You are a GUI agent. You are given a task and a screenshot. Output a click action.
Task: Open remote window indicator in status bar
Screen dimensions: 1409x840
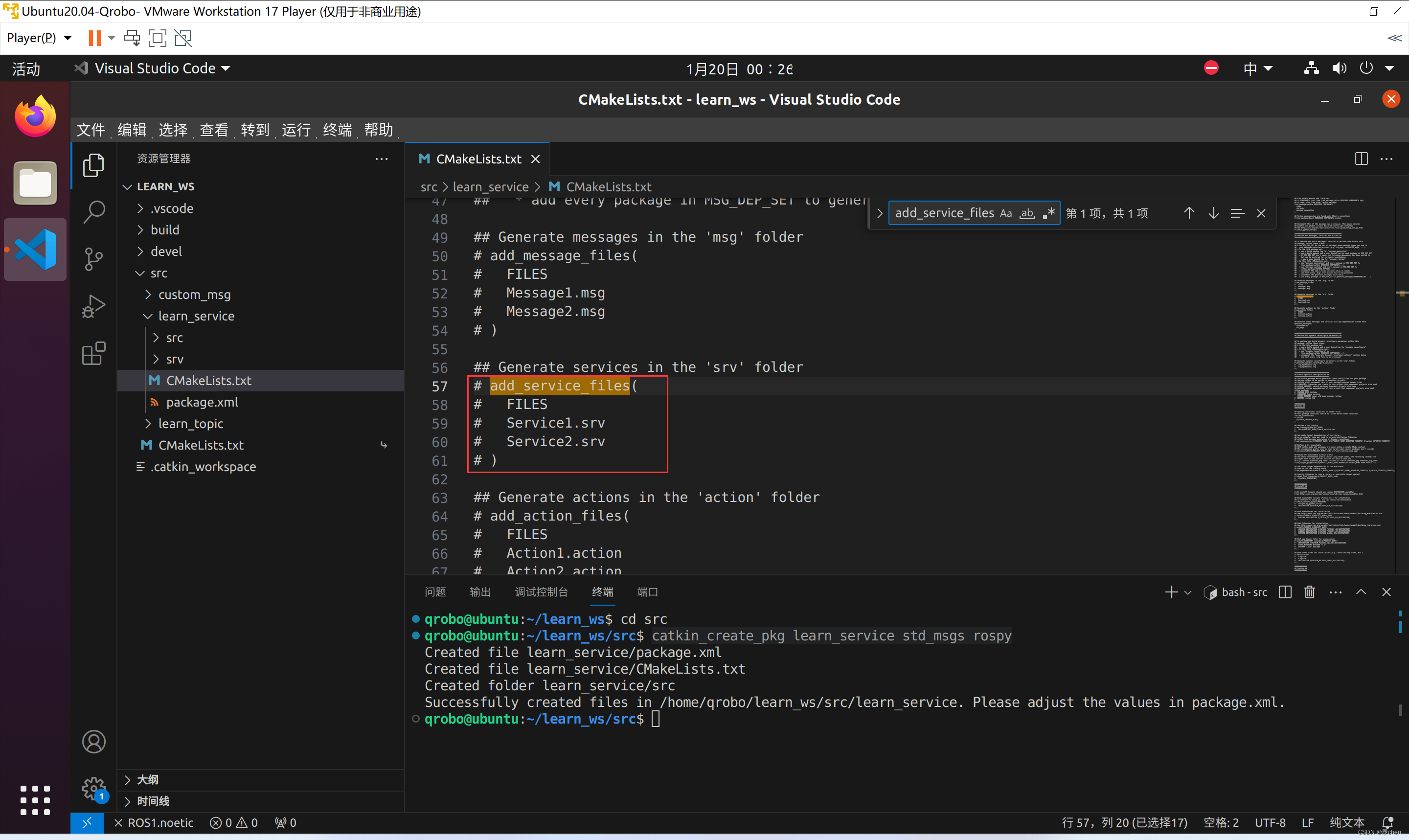(87, 822)
